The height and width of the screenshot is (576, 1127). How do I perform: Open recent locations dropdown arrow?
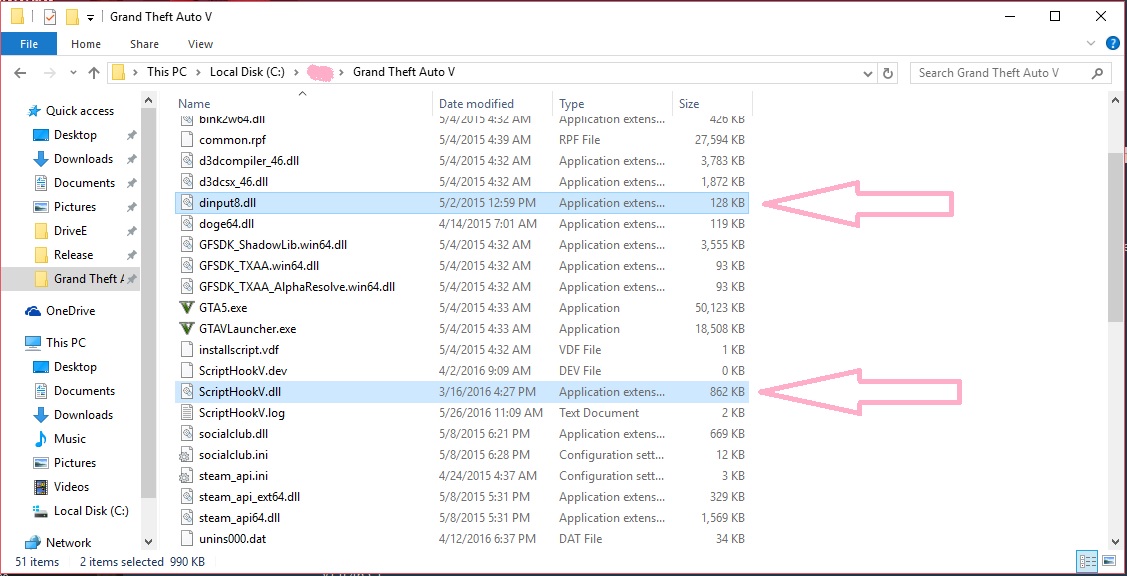pyautogui.click(x=73, y=73)
